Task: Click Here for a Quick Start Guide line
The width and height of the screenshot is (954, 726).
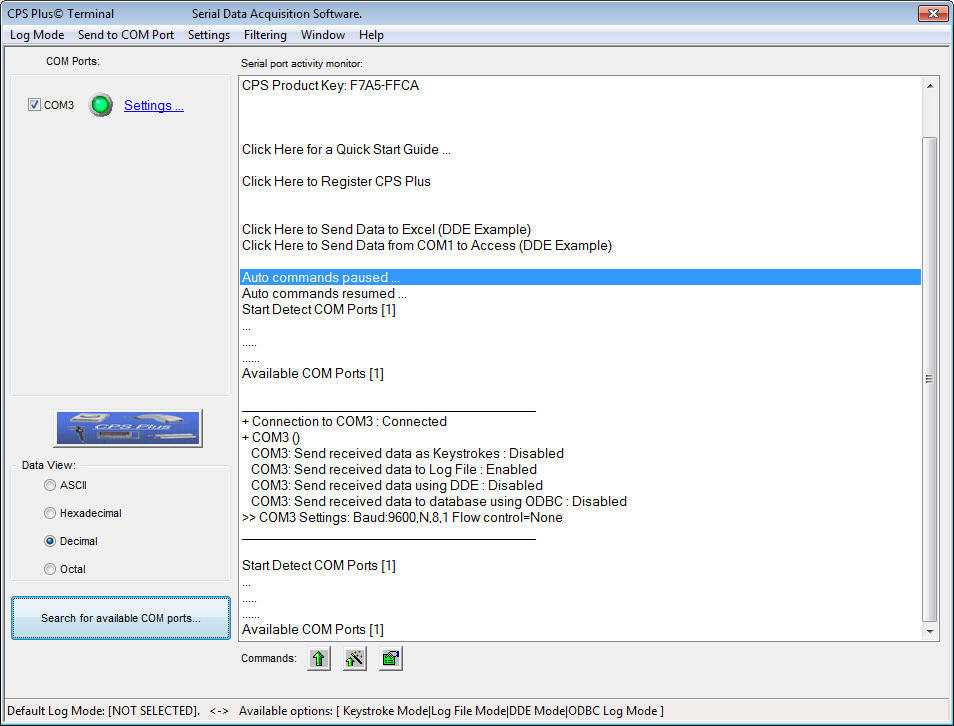Action: point(346,150)
